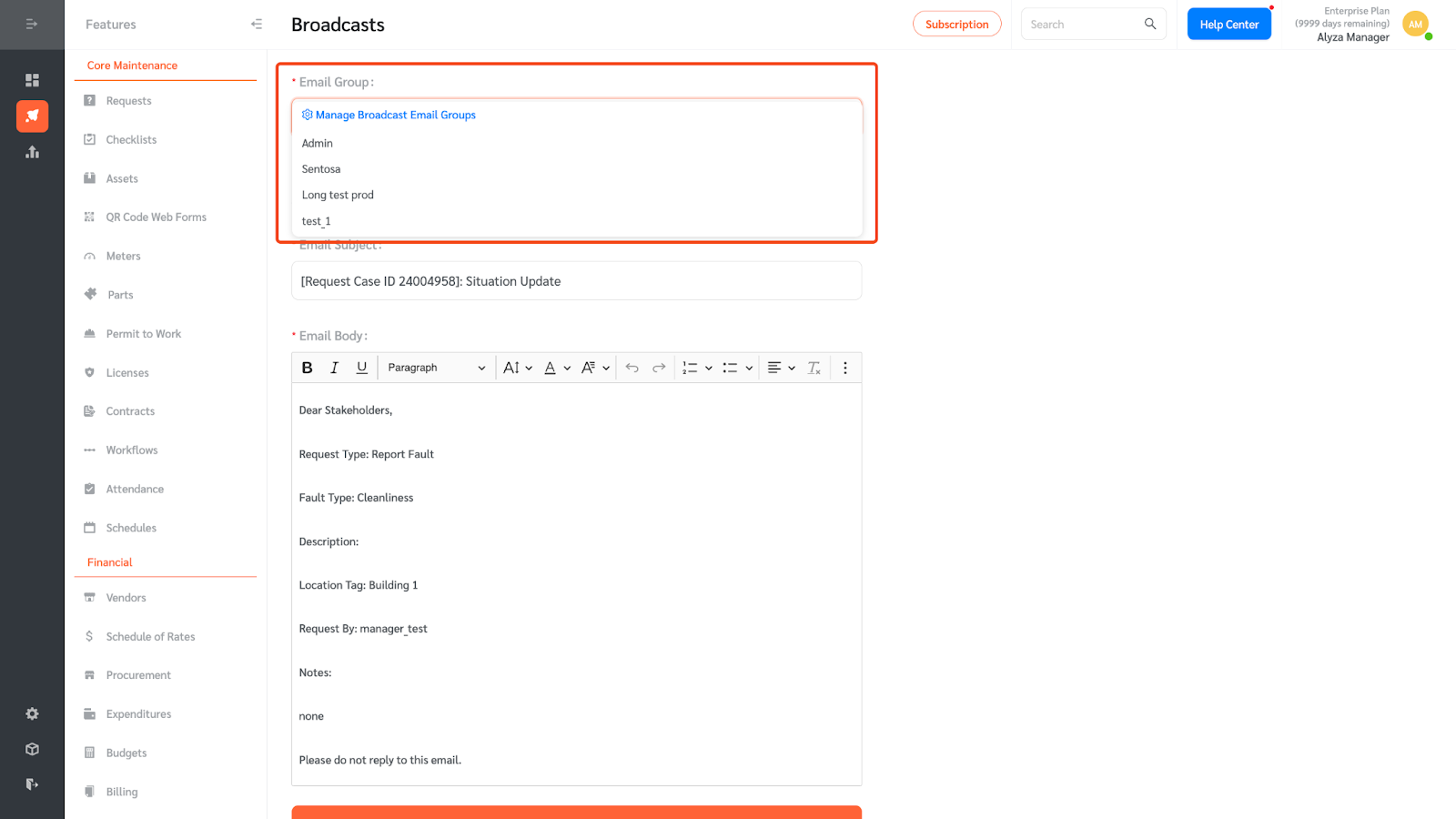This screenshot has width=1456, height=819.
Task: Collapse the Features sidebar panel
Action: coord(257,25)
